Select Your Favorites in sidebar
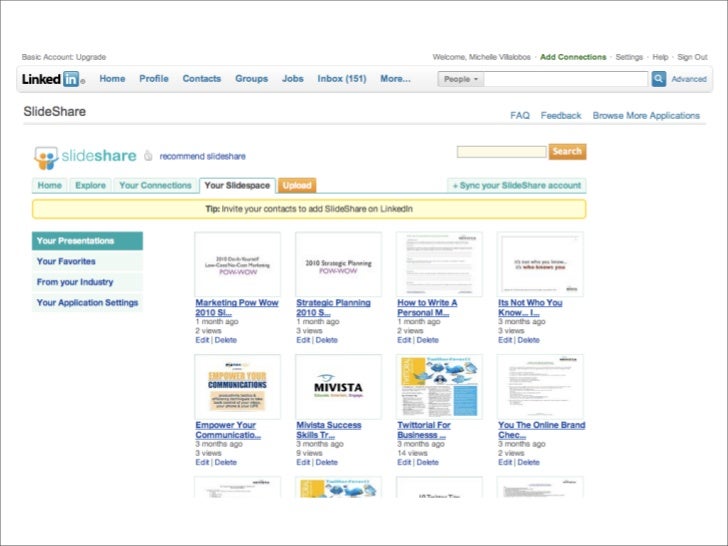The width and height of the screenshot is (728, 546). pos(87,261)
